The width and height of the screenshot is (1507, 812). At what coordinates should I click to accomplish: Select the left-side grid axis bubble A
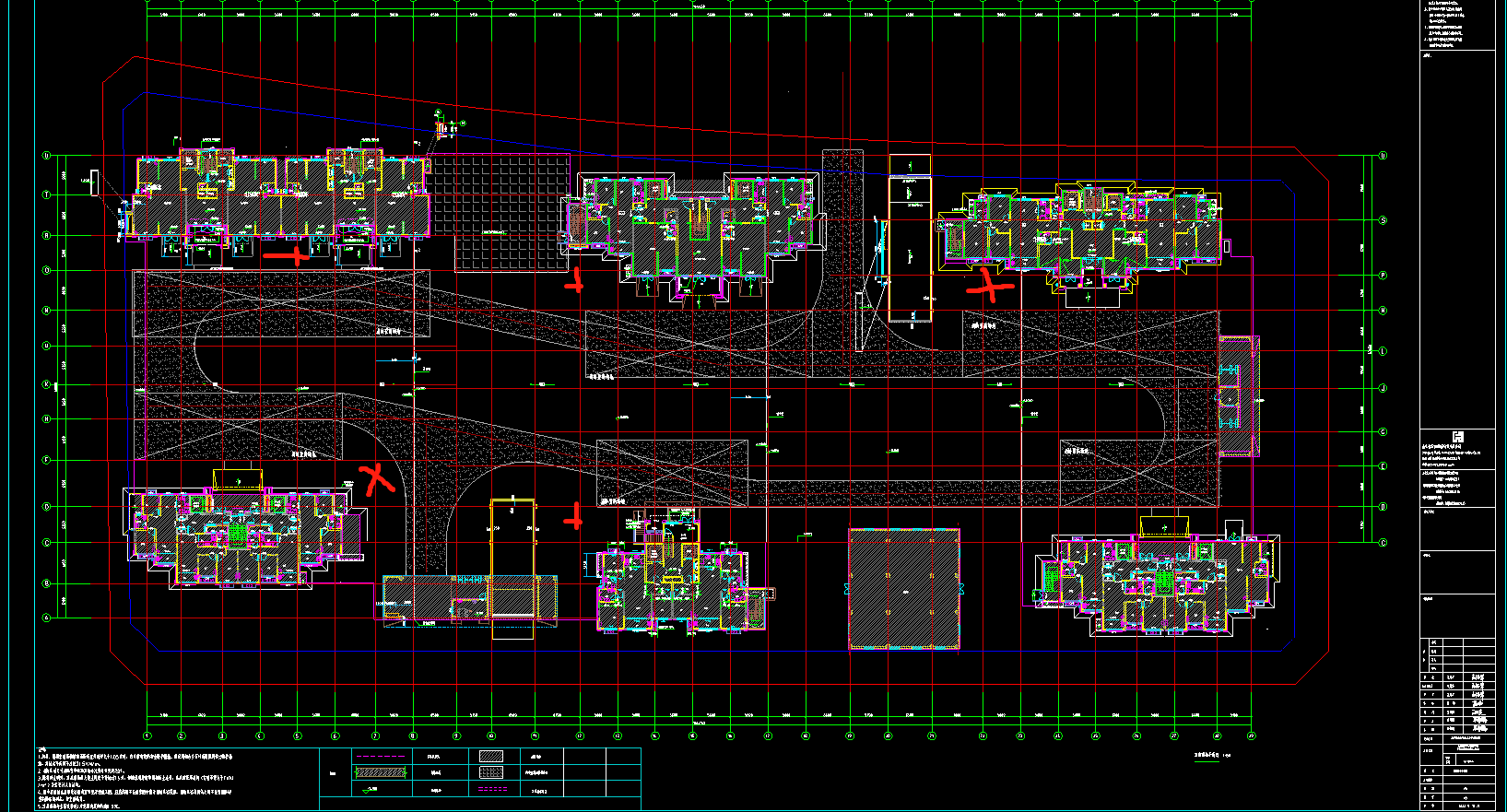[46, 618]
